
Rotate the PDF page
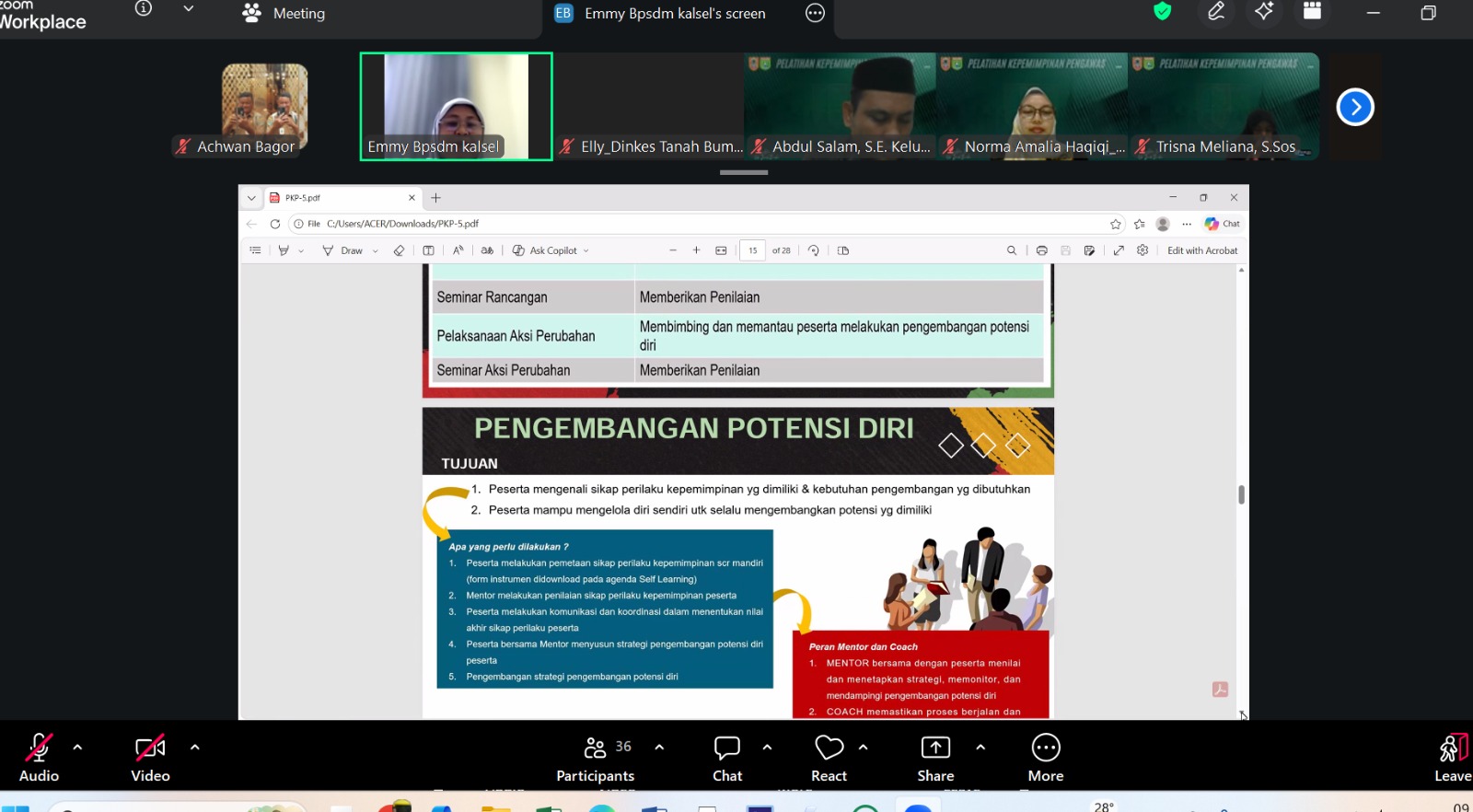(813, 250)
